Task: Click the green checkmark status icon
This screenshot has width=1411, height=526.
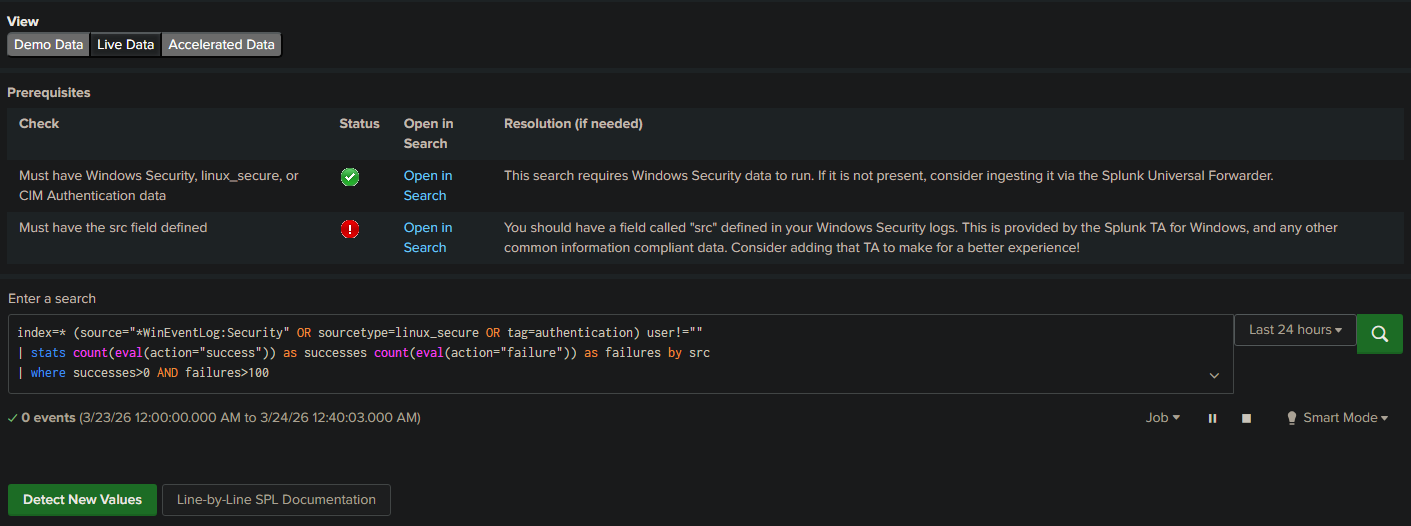Action: click(350, 177)
